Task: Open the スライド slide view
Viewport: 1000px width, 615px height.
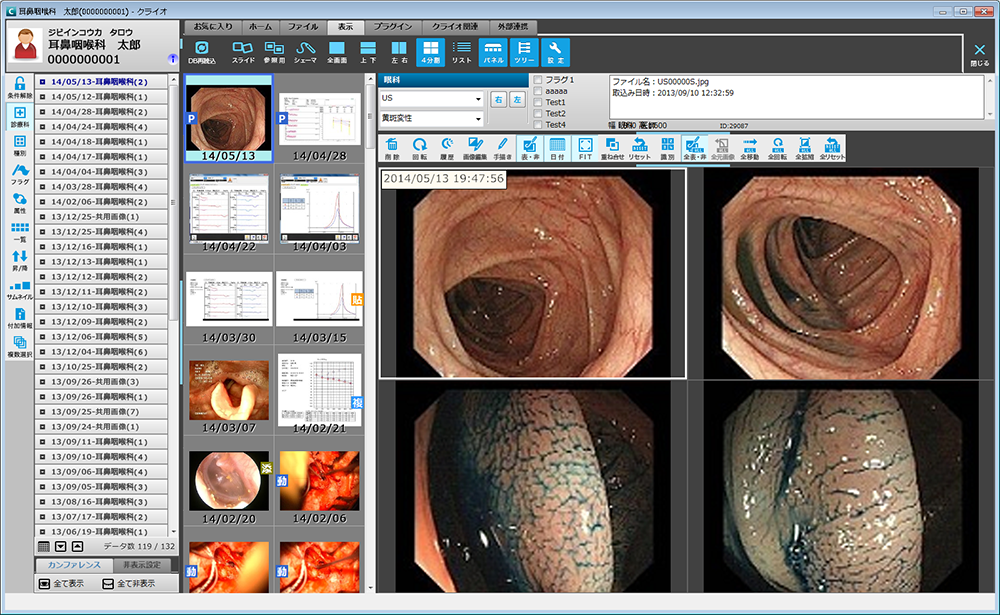Action: pyautogui.click(x=242, y=52)
